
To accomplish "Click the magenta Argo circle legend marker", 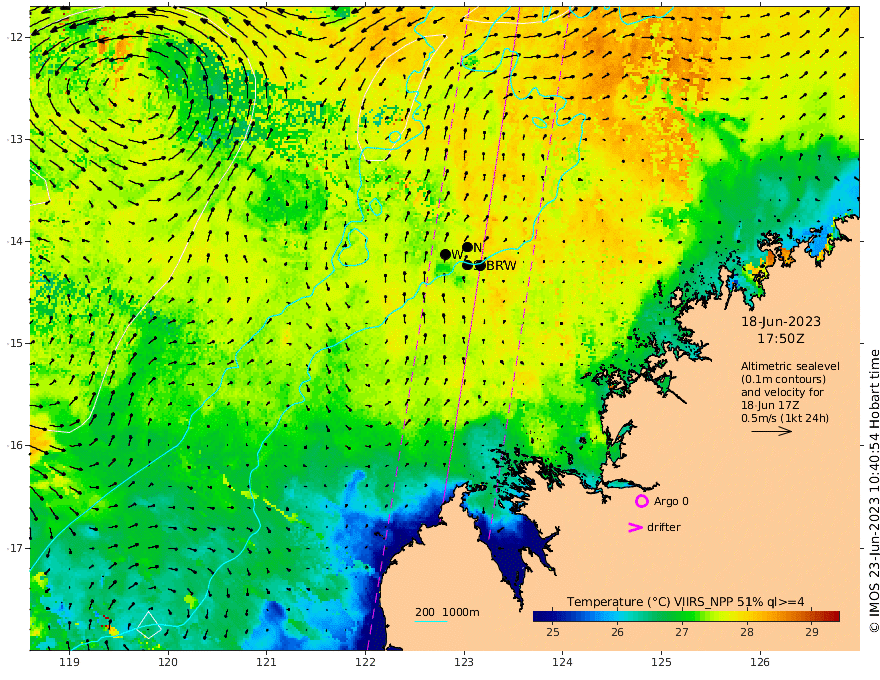I will [641, 501].
